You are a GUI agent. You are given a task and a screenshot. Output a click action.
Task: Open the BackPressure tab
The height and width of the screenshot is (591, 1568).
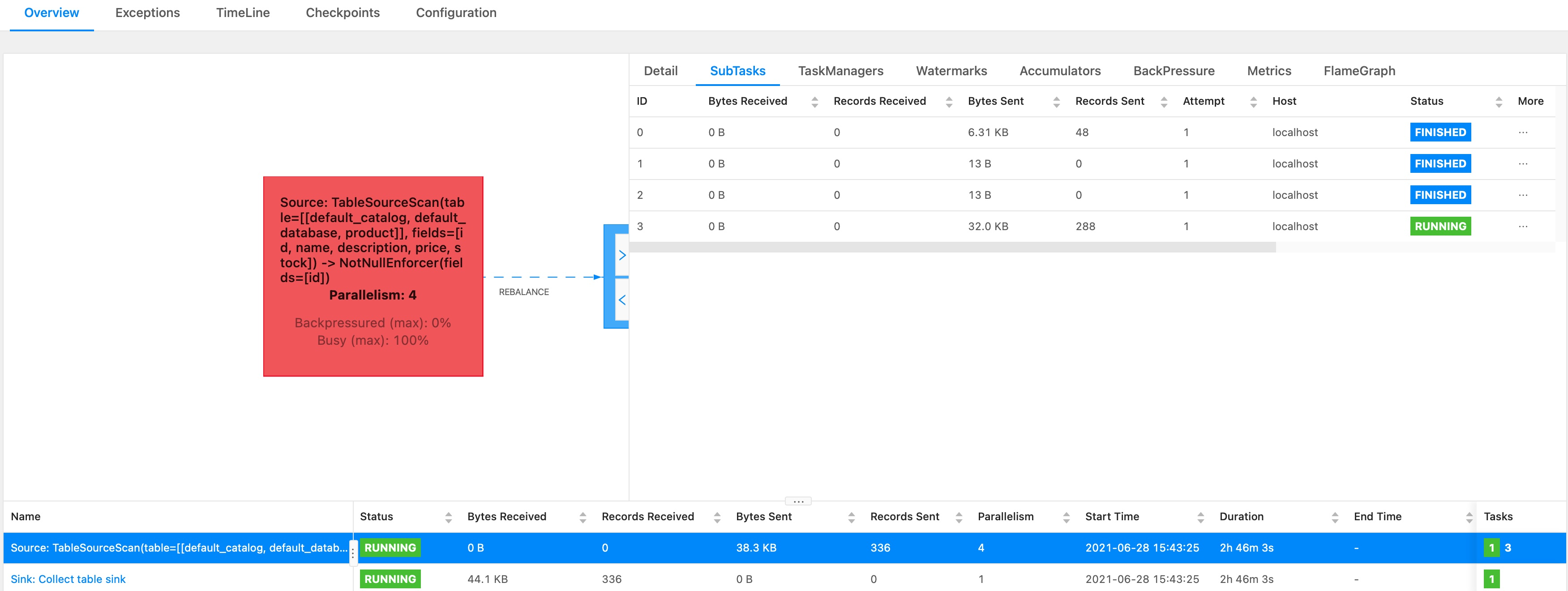[x=1173, y=71]
